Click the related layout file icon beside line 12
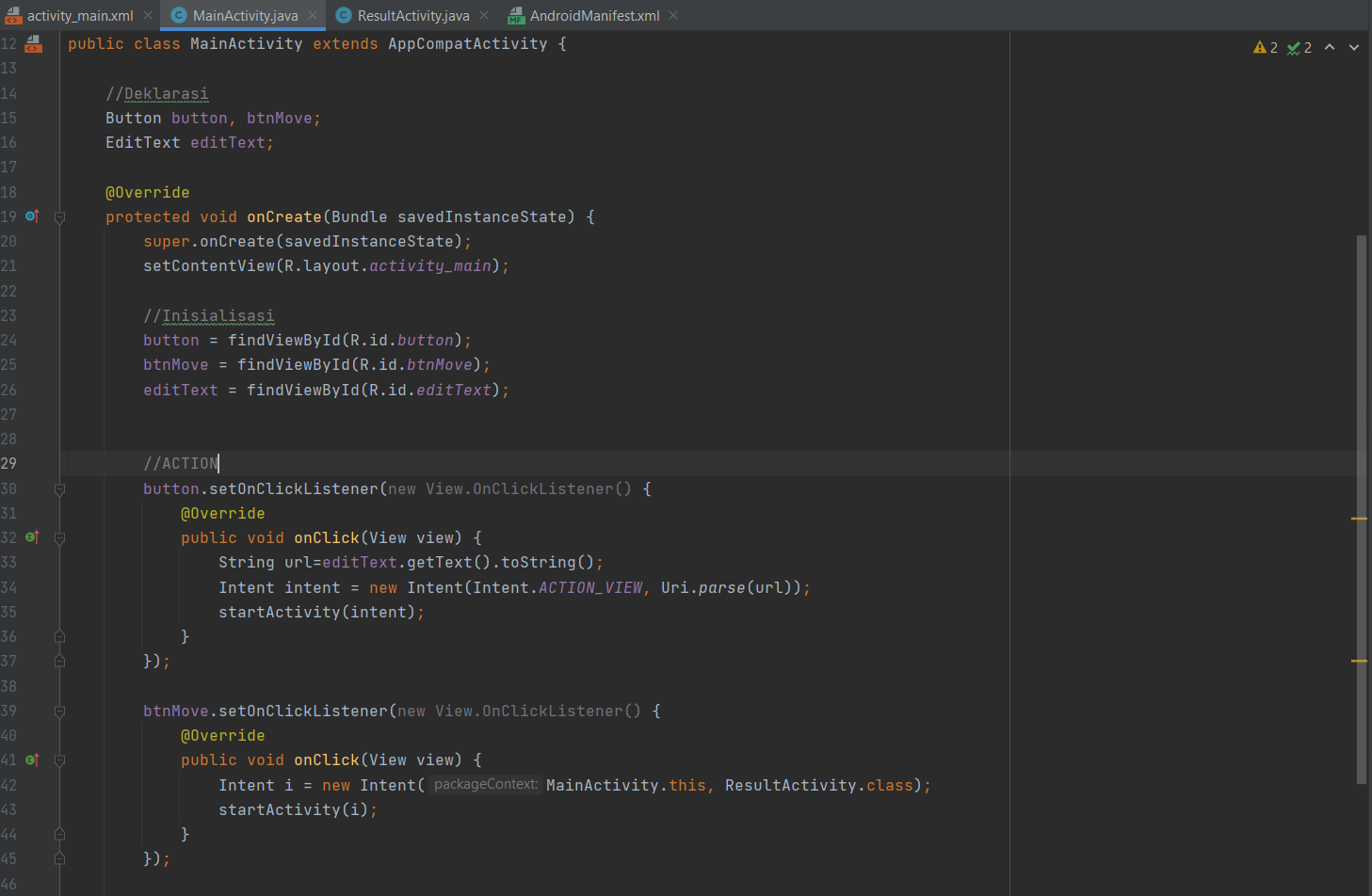1372x896 pixels. click(x=33, y=42)
